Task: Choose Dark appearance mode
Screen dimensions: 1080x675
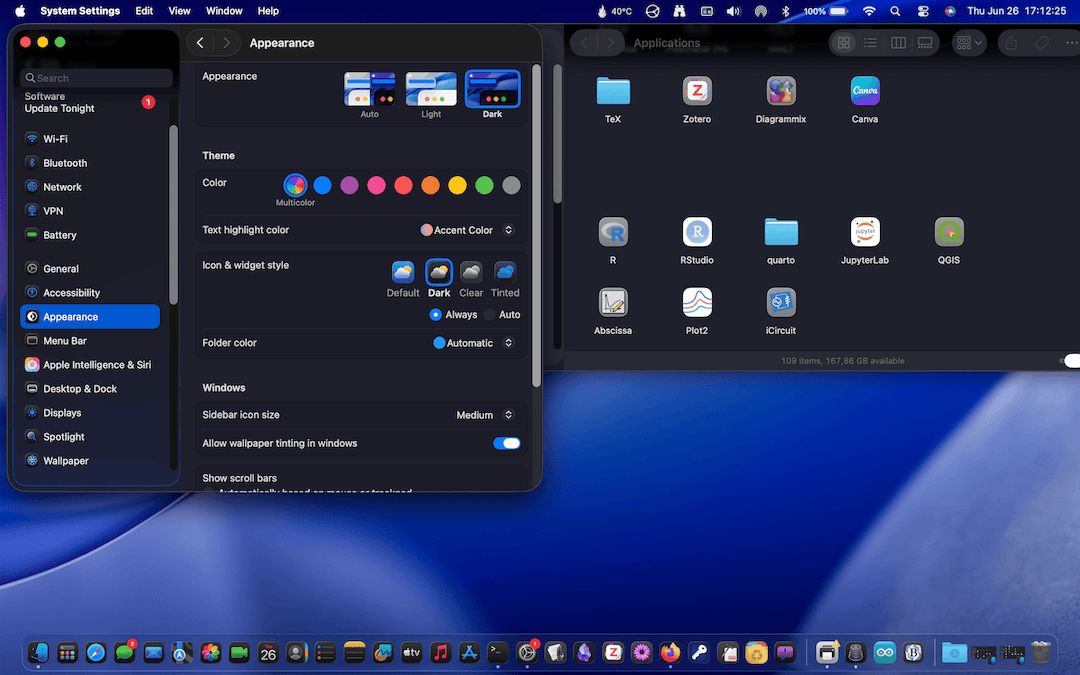Action: (x=492, y=89)
